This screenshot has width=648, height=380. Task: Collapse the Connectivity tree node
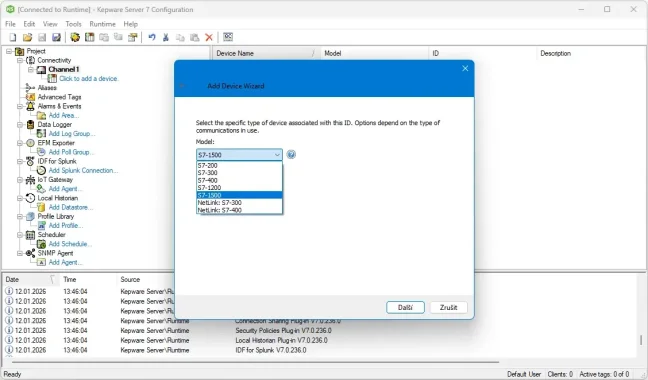click(20, 60)
